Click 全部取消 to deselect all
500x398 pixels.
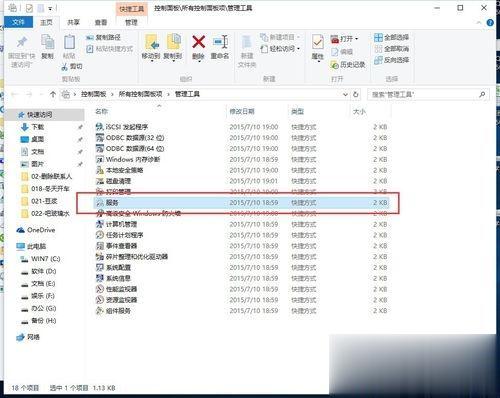391,49
